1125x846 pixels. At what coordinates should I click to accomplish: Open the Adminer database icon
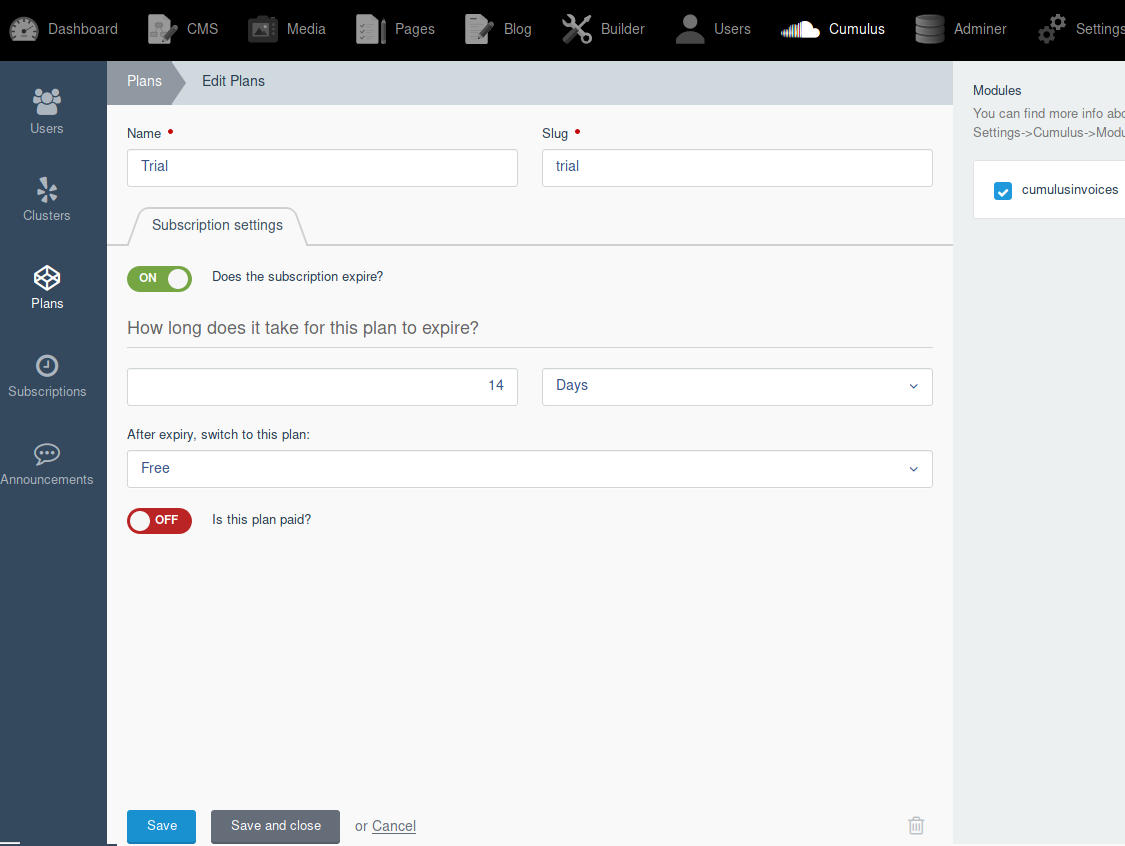(x=930, y=29)
